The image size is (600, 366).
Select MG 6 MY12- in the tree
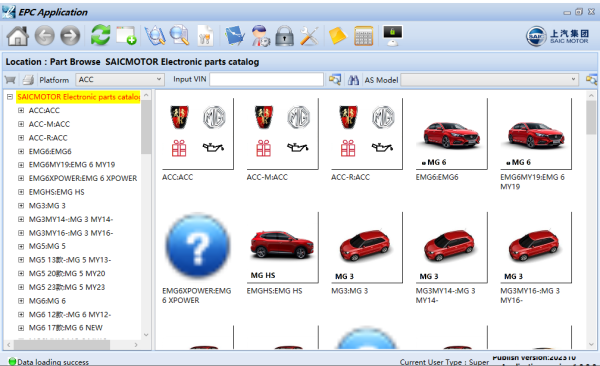click(x=70, y=314)
